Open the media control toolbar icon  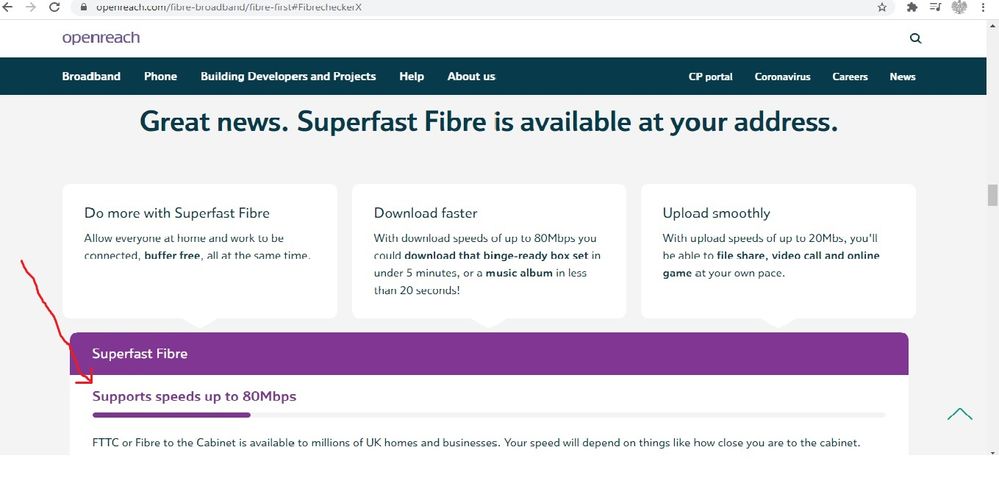click(935, 7)
